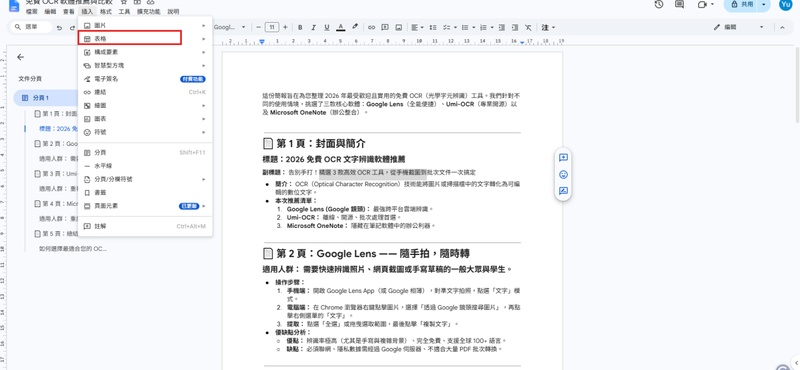Choose 表格 from Insert menu
Image resolution: width=800 pixels, height=370 pixels.
click(145, 38)
